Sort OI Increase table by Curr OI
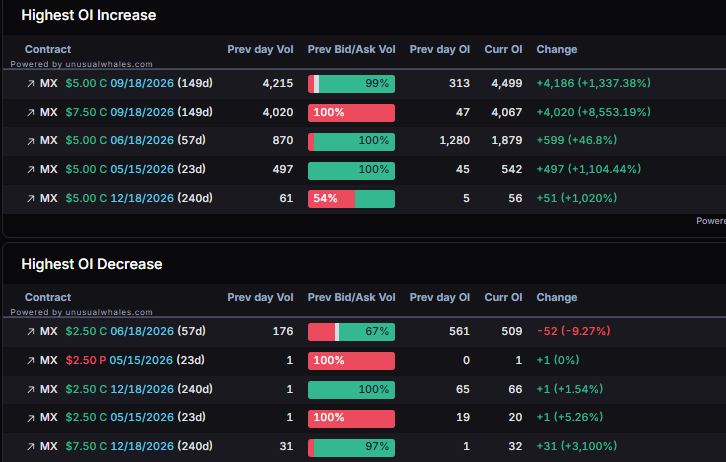The height and width of the screenshot is (462, 726). pos(503,50)
